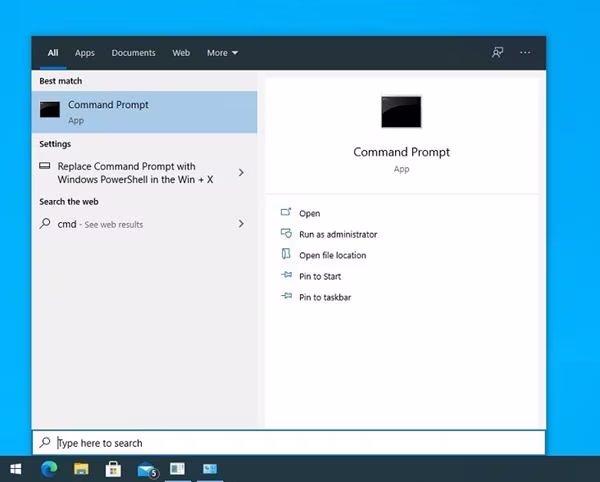Click the search box magnifier icon
The image size is (600, 482).
click(x=45, y=443)
